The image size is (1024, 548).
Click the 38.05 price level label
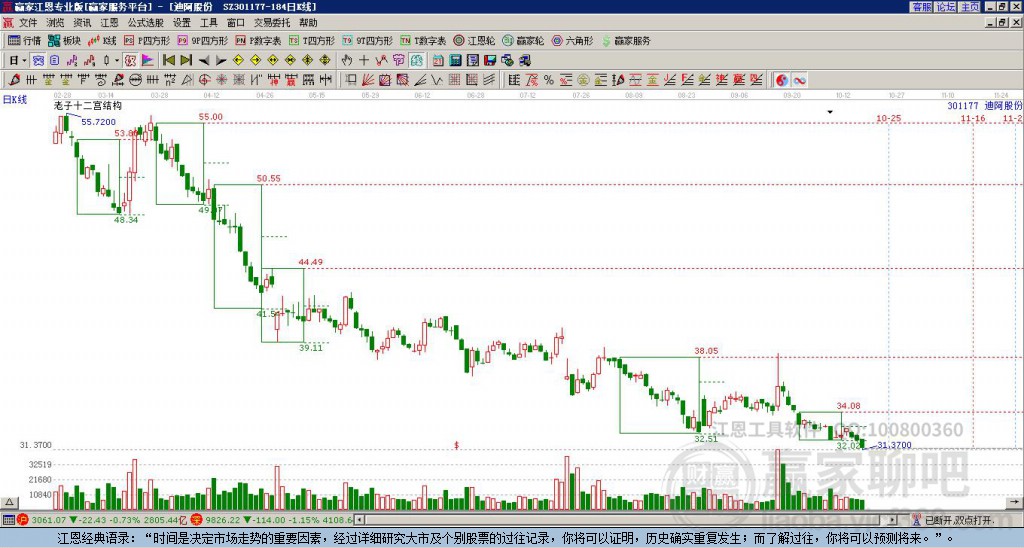706,351
